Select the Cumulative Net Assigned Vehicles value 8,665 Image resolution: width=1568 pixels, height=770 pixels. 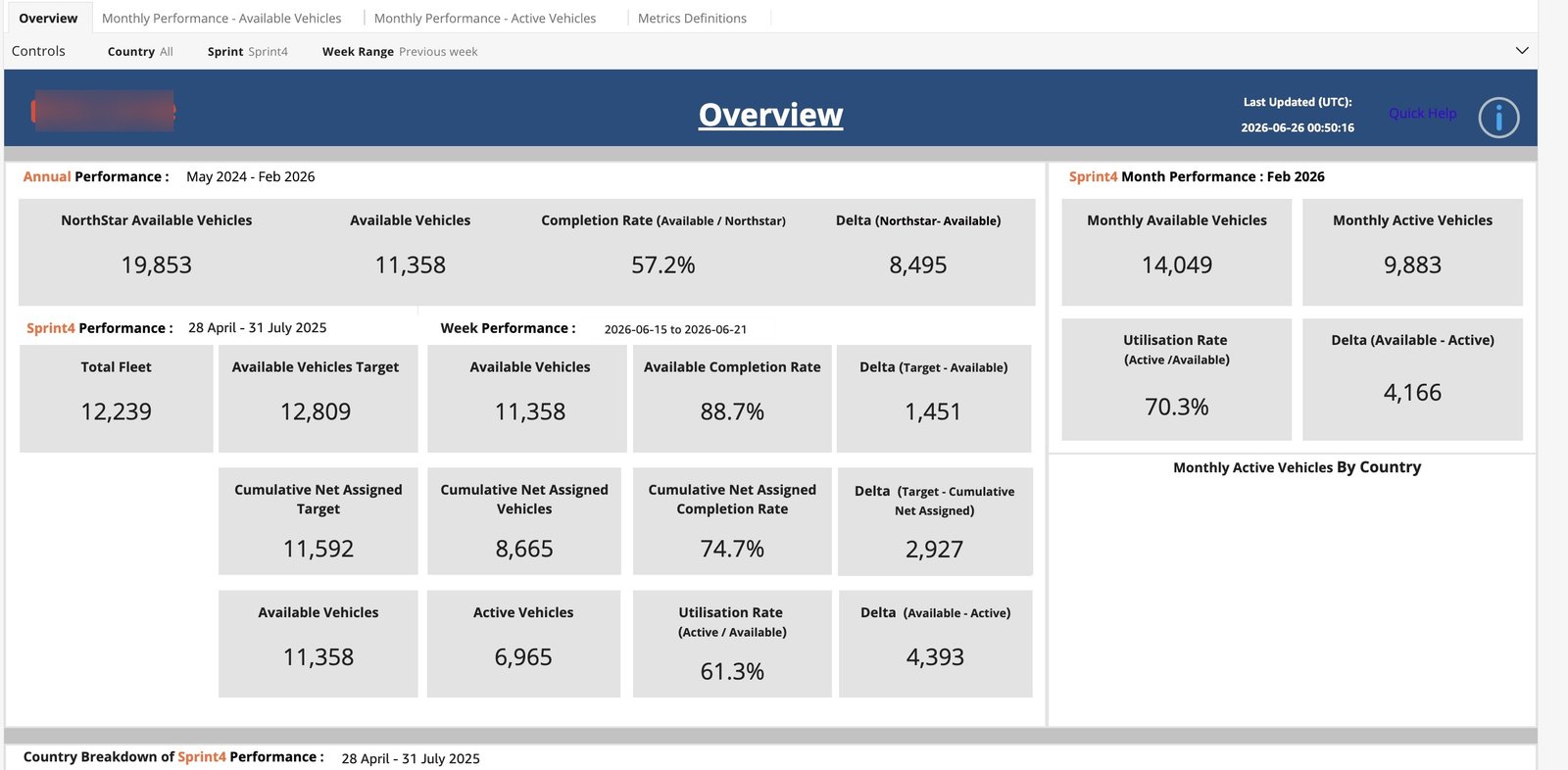pos(524,549)
